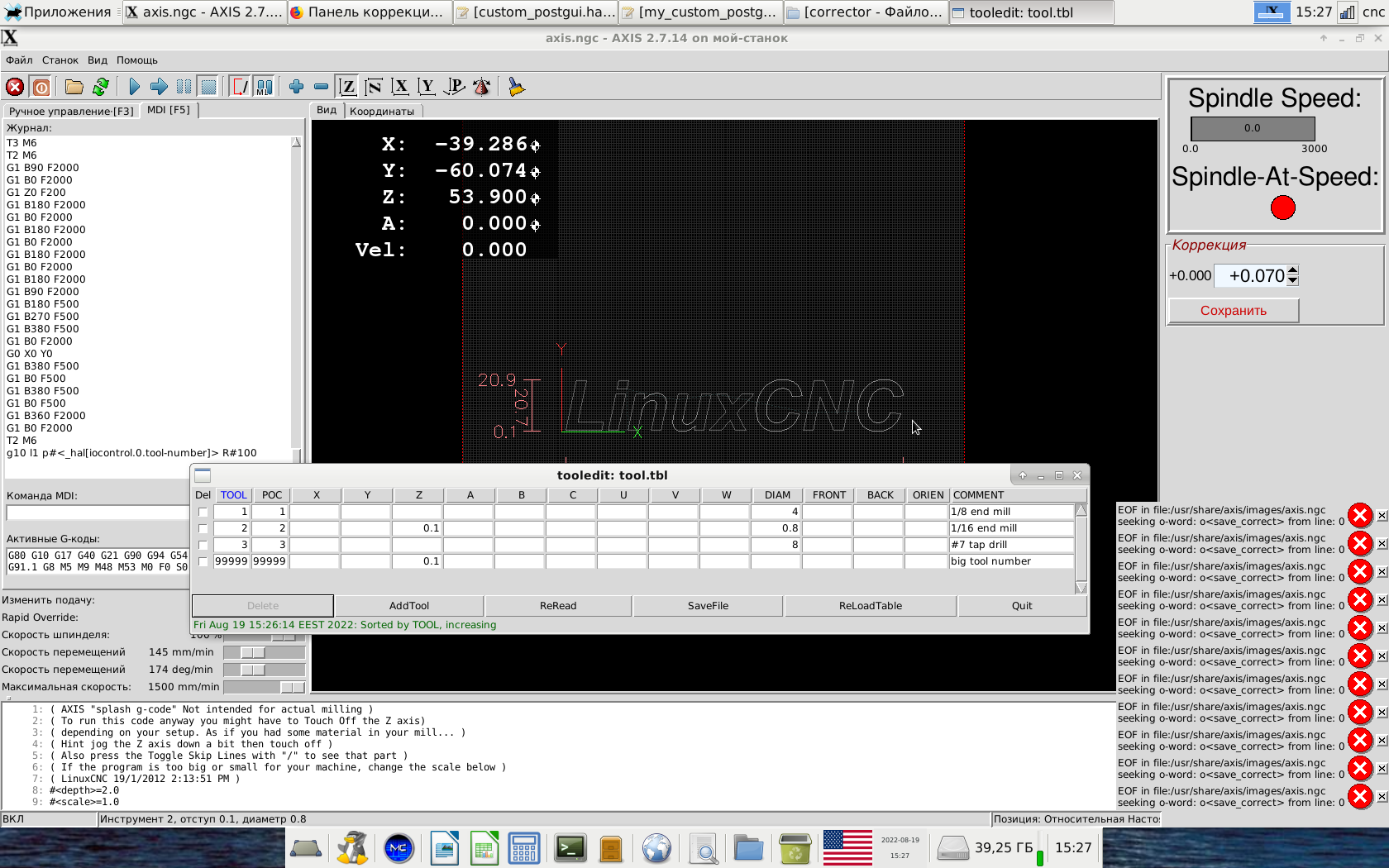Viewport: 1389px width, 868px height.
Task: Switch to side X view
Action: pyautogui.click(x=400, y=87)
